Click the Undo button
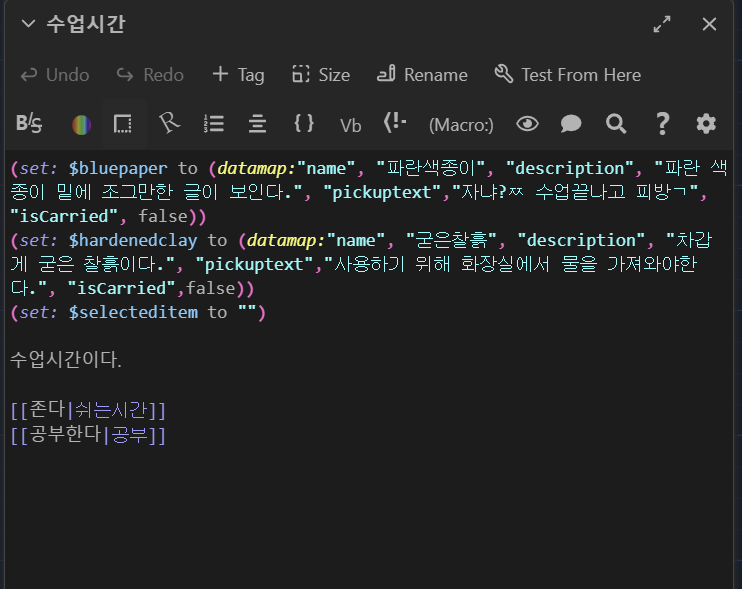Image resolution: width=742 pixels, height=589 pixels. coord(55,75)
